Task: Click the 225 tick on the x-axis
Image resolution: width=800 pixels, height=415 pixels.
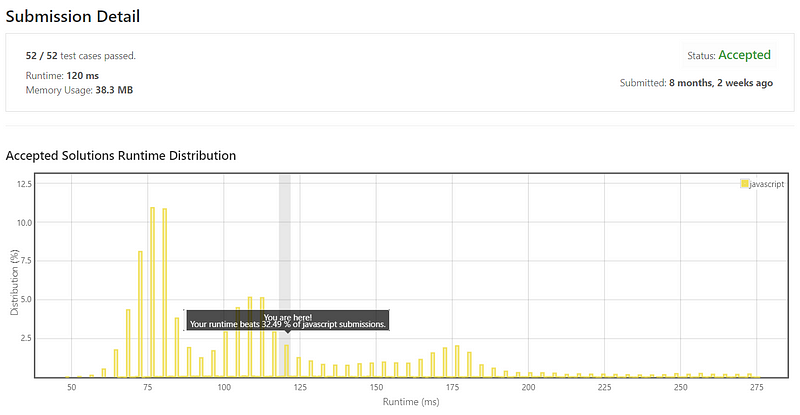Action: [603, 386]
